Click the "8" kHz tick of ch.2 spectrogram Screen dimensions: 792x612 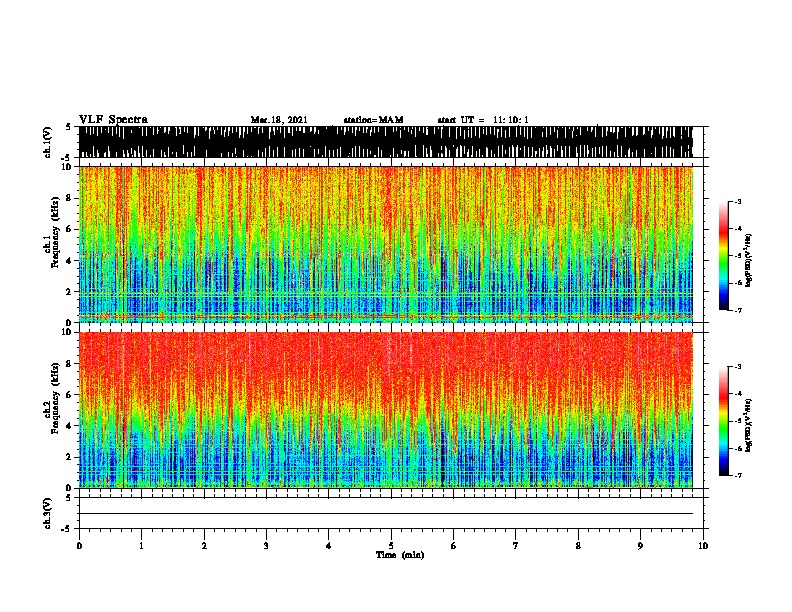[x=70, y=363]
